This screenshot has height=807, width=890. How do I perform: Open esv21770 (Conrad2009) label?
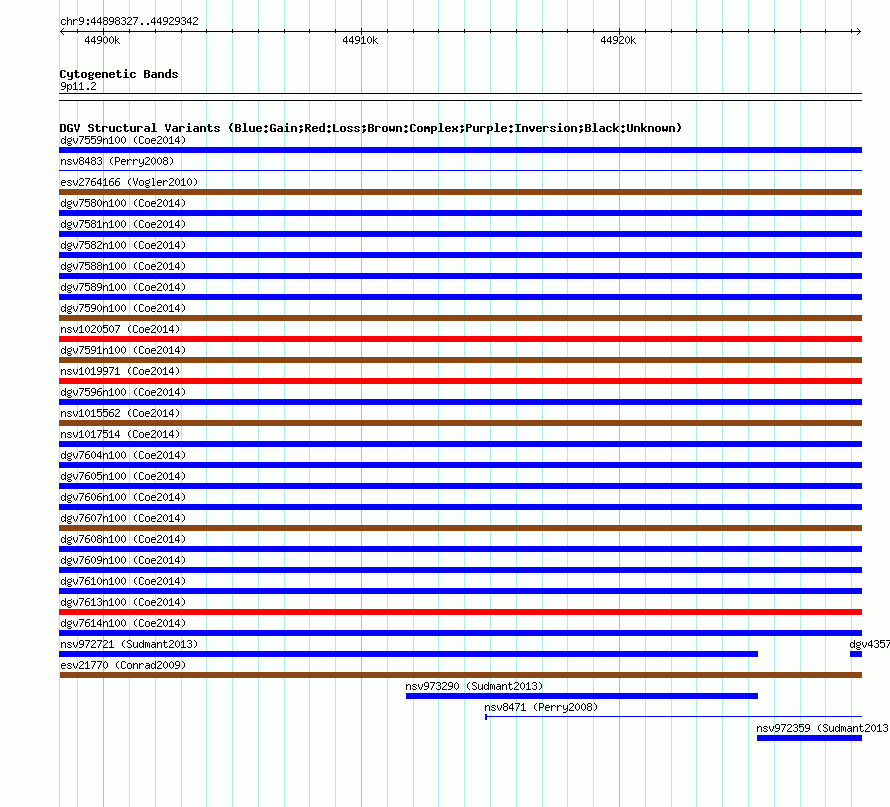pyautogui.click(x=123, y=665)
